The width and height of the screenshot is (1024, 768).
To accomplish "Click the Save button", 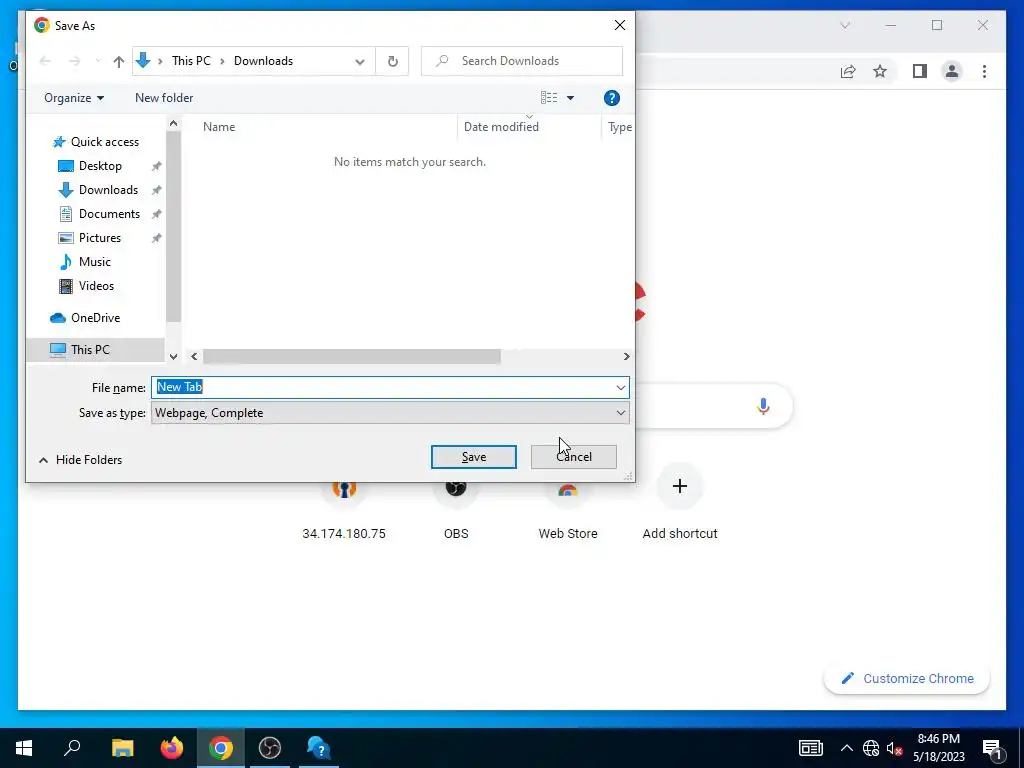I will pos(473,457).
